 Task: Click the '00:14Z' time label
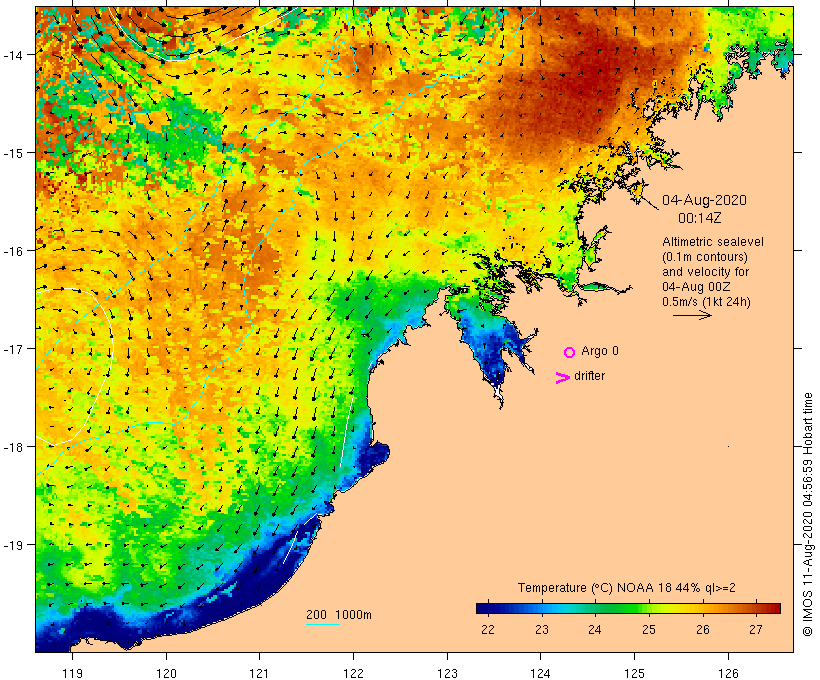point(700,218)
